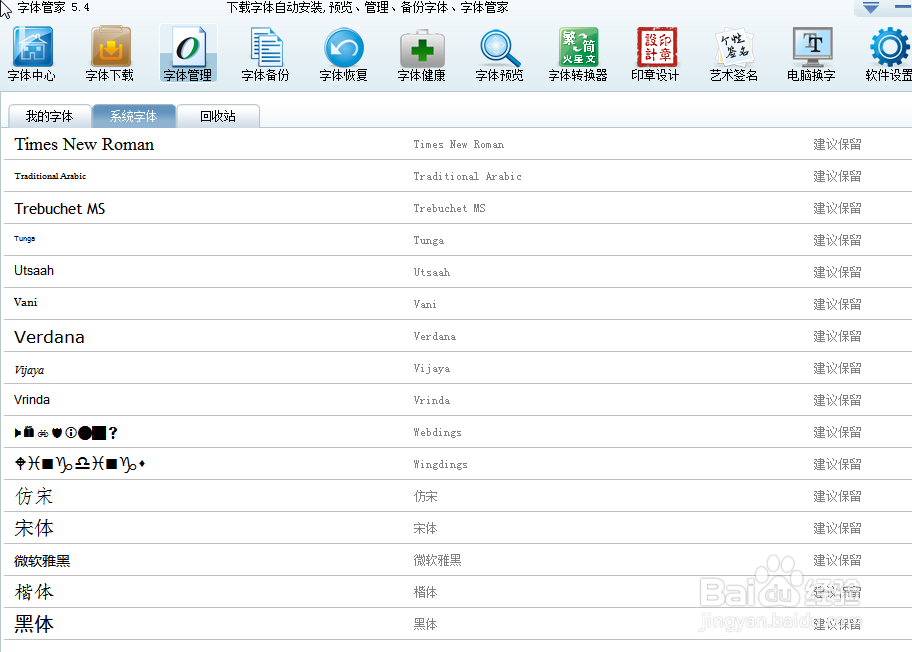The image size is (912, 652).
Task: Select the 微软雅黑 font preview
Action: tap(42, 561)
